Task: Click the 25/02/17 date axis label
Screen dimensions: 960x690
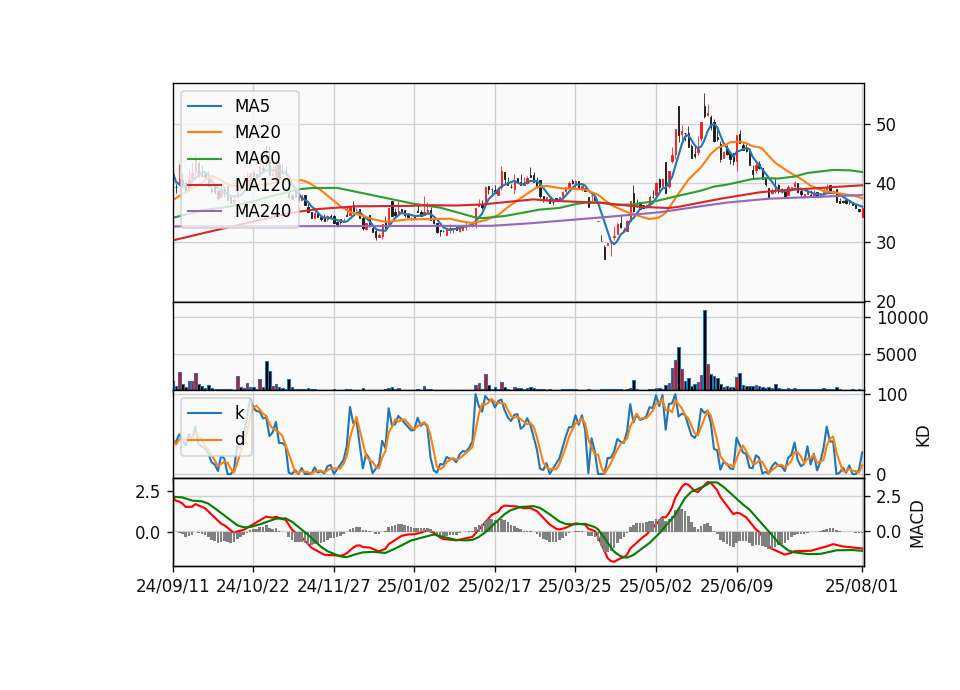Action: point(495,586)
